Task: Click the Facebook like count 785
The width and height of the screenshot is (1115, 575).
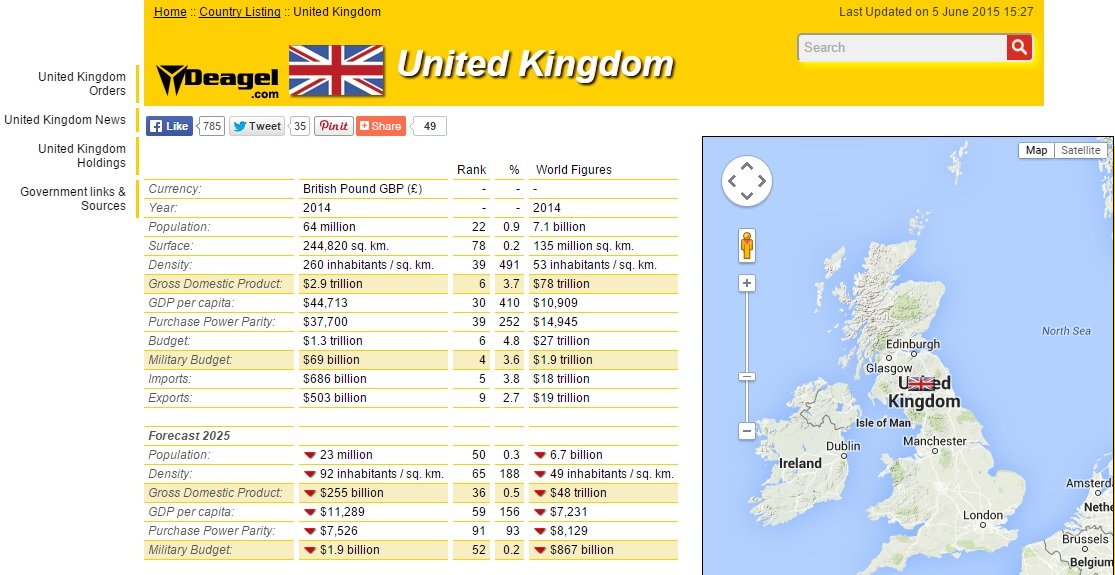Action: (212, 126)
